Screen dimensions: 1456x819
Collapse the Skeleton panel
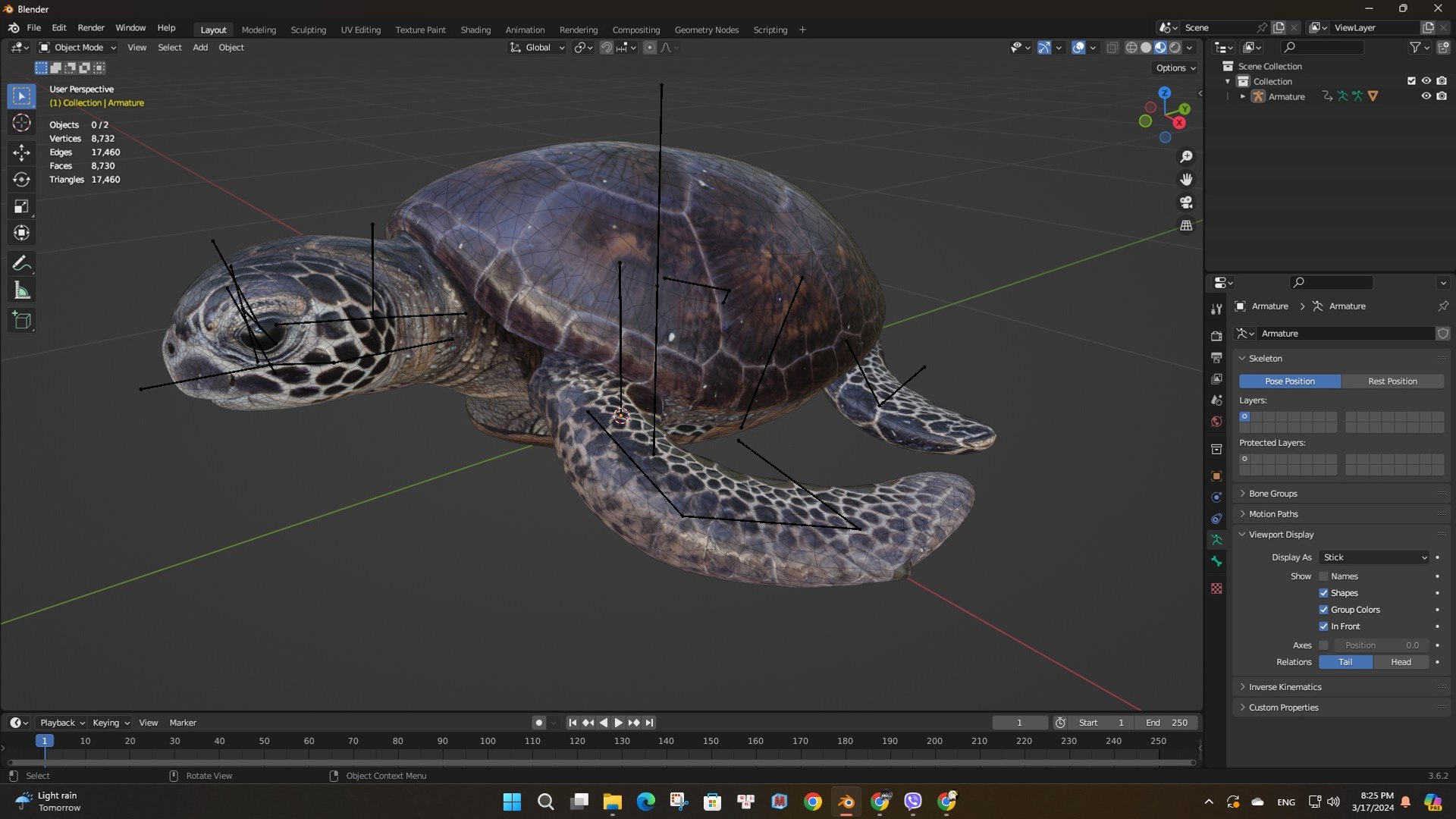point(1265,359)
